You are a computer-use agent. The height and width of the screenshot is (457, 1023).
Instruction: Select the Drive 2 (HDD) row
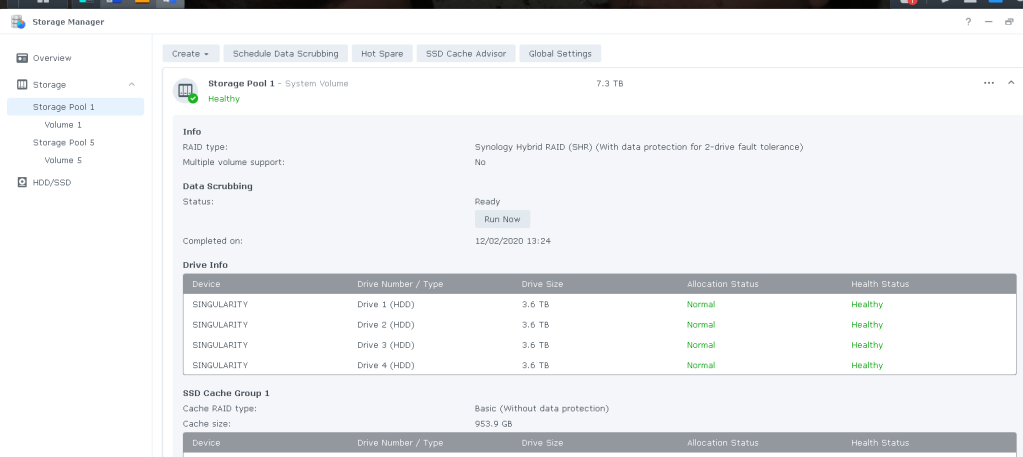click(x=600, y=324)
